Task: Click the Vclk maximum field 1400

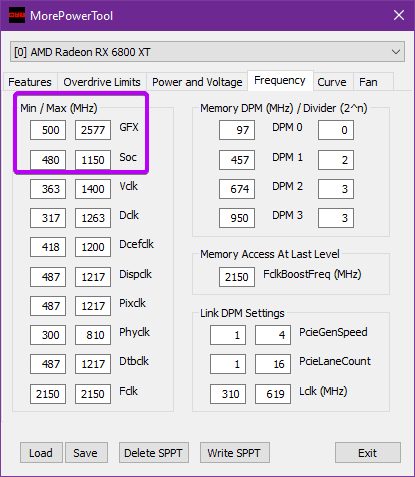Action: click(x=93, y=189)
